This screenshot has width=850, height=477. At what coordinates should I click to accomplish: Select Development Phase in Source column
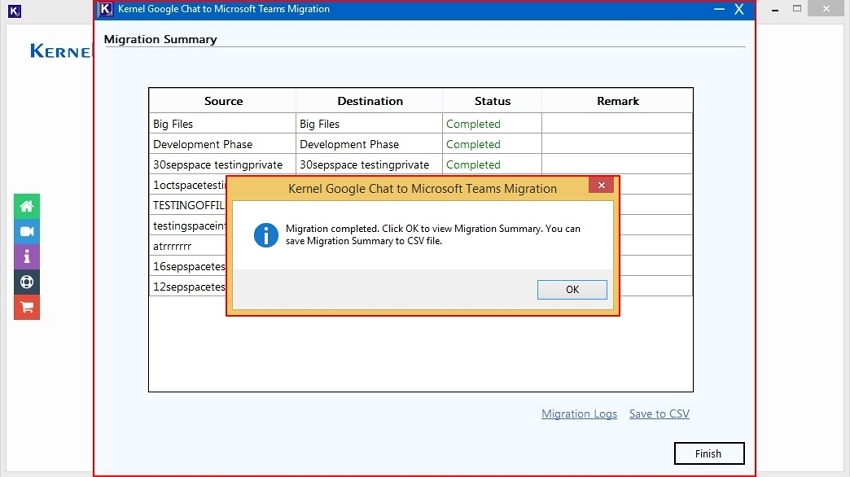tap(223, 144)
